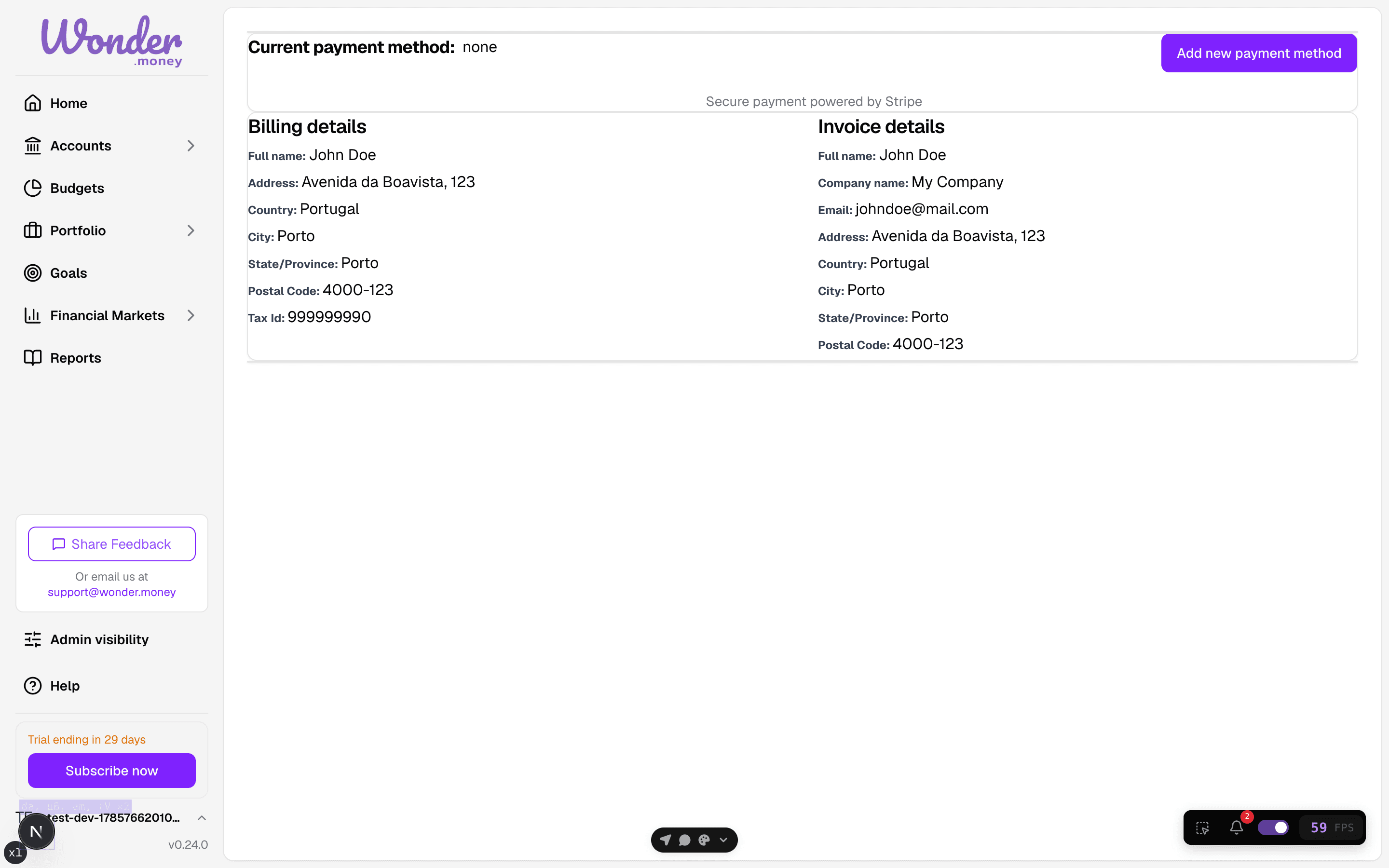Click the Subscribe now button
This screenshot has width=1389, height=868.
tap(111, 771)
